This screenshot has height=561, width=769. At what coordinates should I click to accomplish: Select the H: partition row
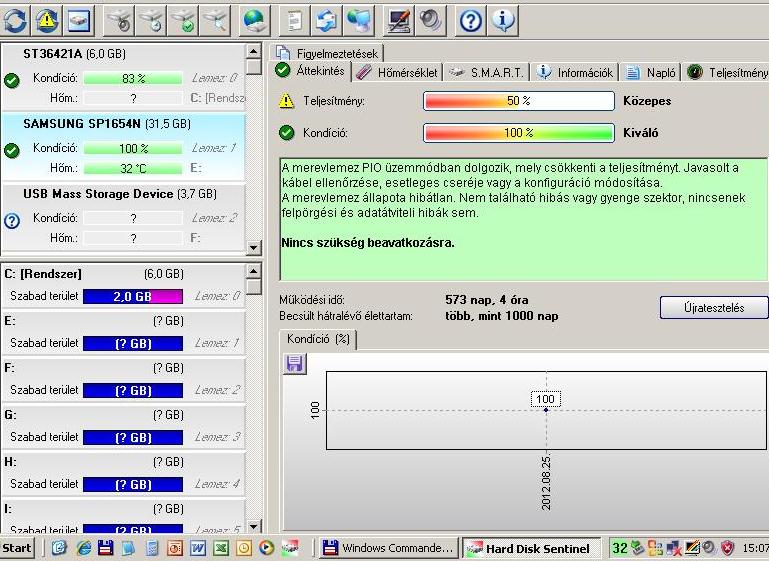(123, 474)
